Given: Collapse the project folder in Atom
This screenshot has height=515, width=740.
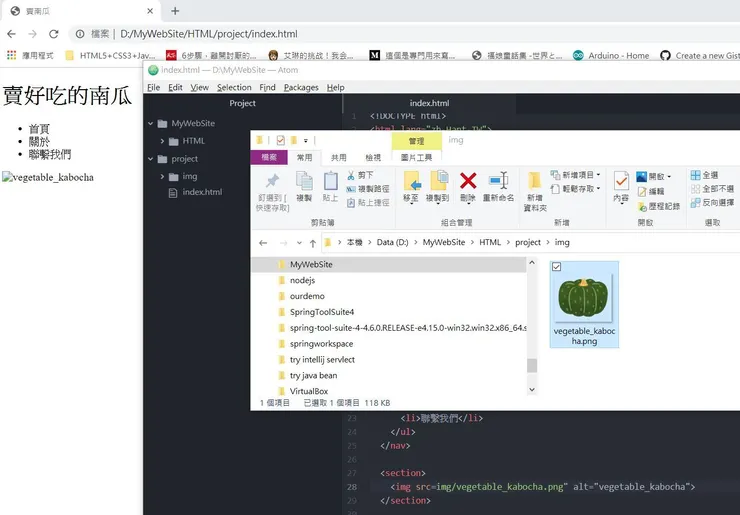Looking at the screenshot, I should pyautogui.click(x=151, y=159).
